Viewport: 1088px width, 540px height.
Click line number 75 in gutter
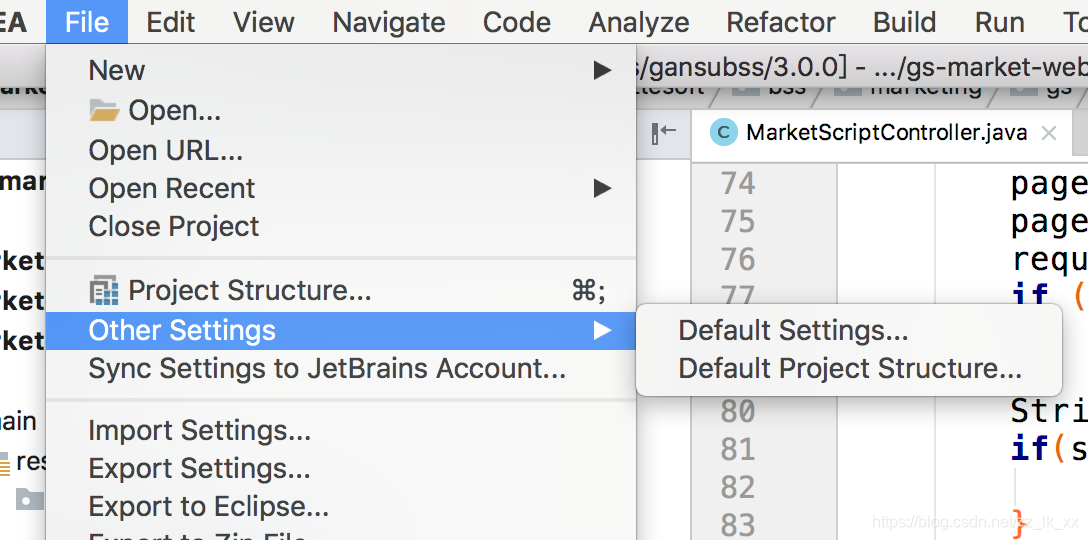click(x=738, y=221)
